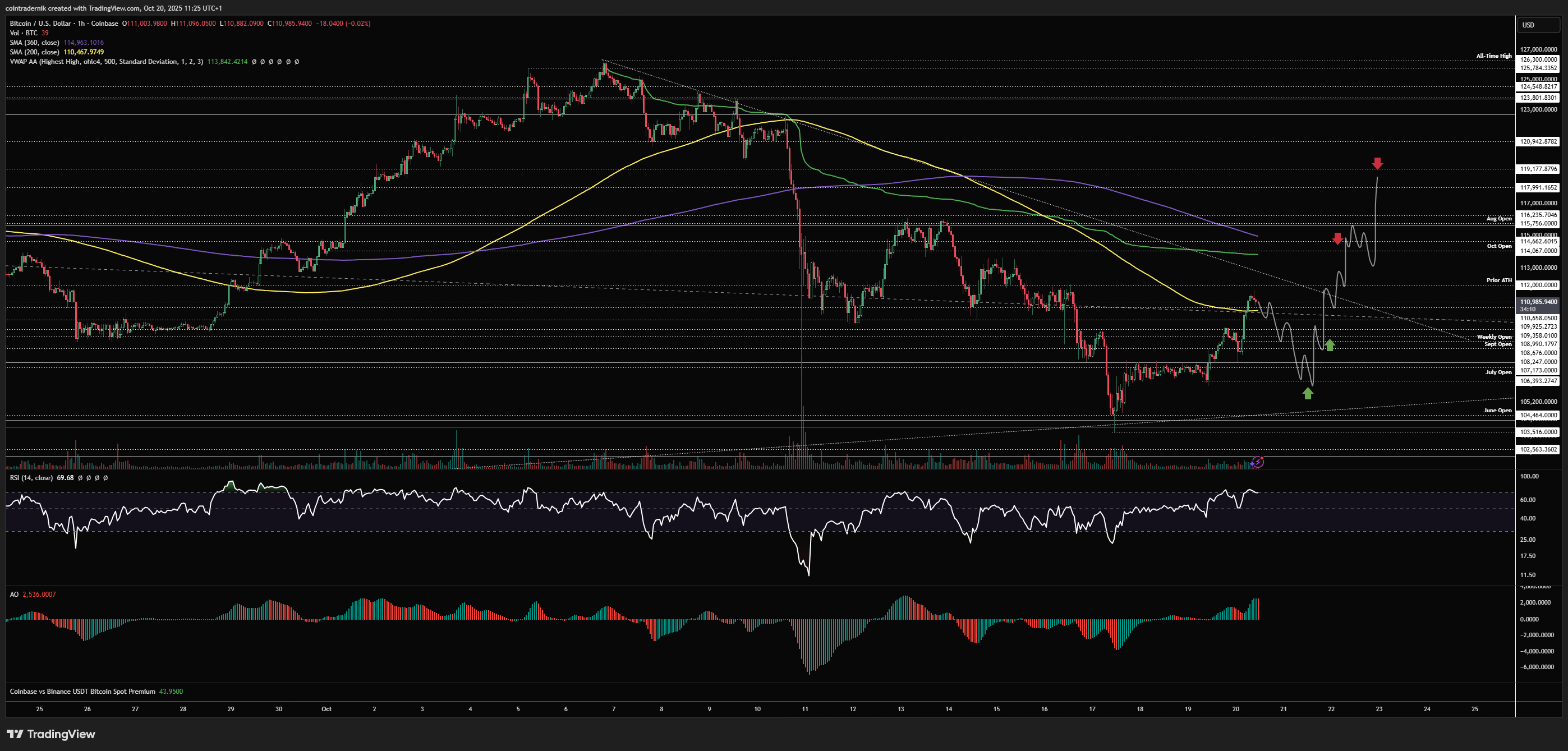This screenshot has width=1568, height=751.
Task: Click the June Open level label
Action: point(1497,410)
